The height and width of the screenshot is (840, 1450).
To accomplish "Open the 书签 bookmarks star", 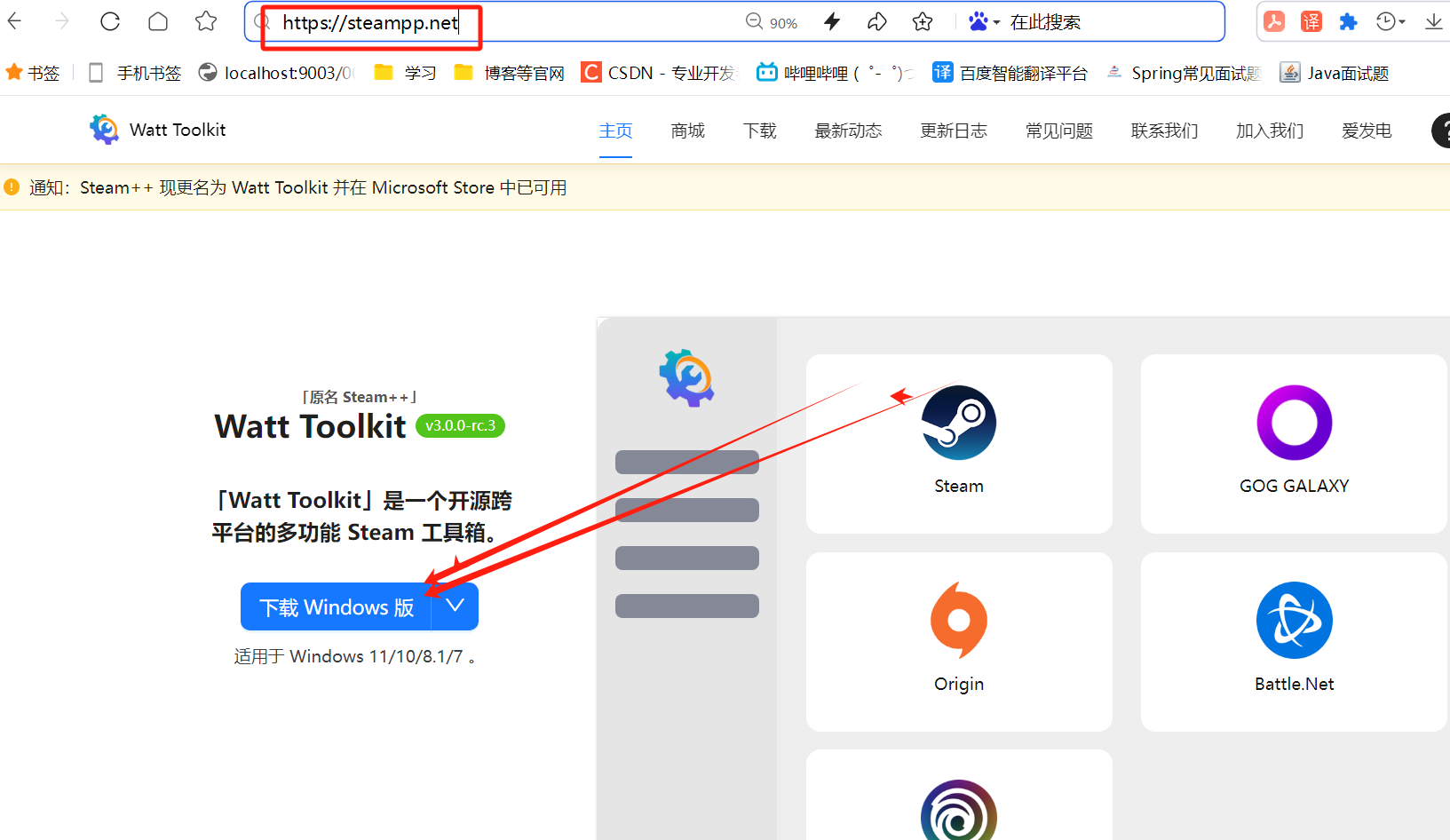I will [33, 73].
